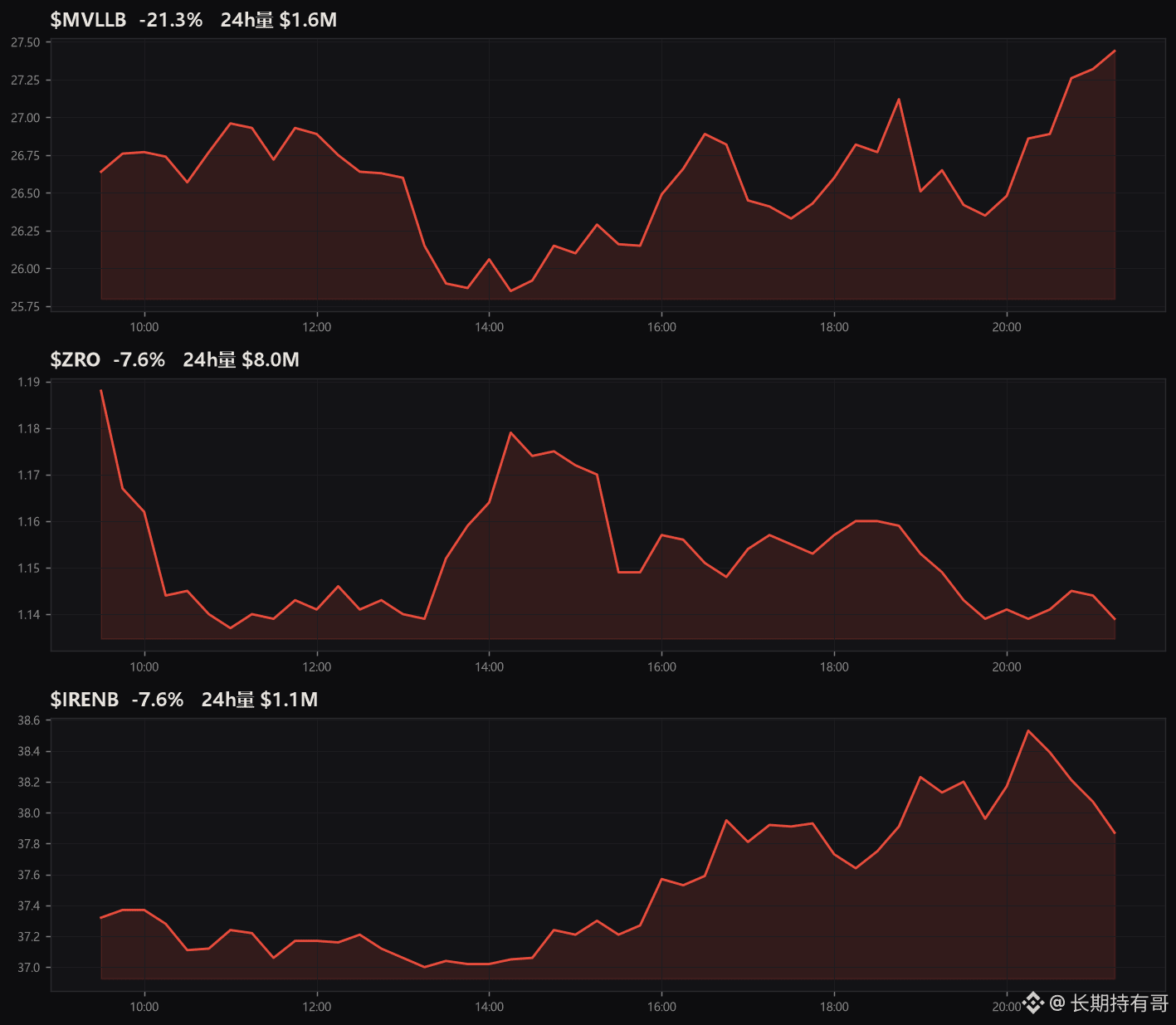Viewport: 1176px width, 1025px height.
Task: Click the $MVLLB ticker title
Action: click(88, 20)
